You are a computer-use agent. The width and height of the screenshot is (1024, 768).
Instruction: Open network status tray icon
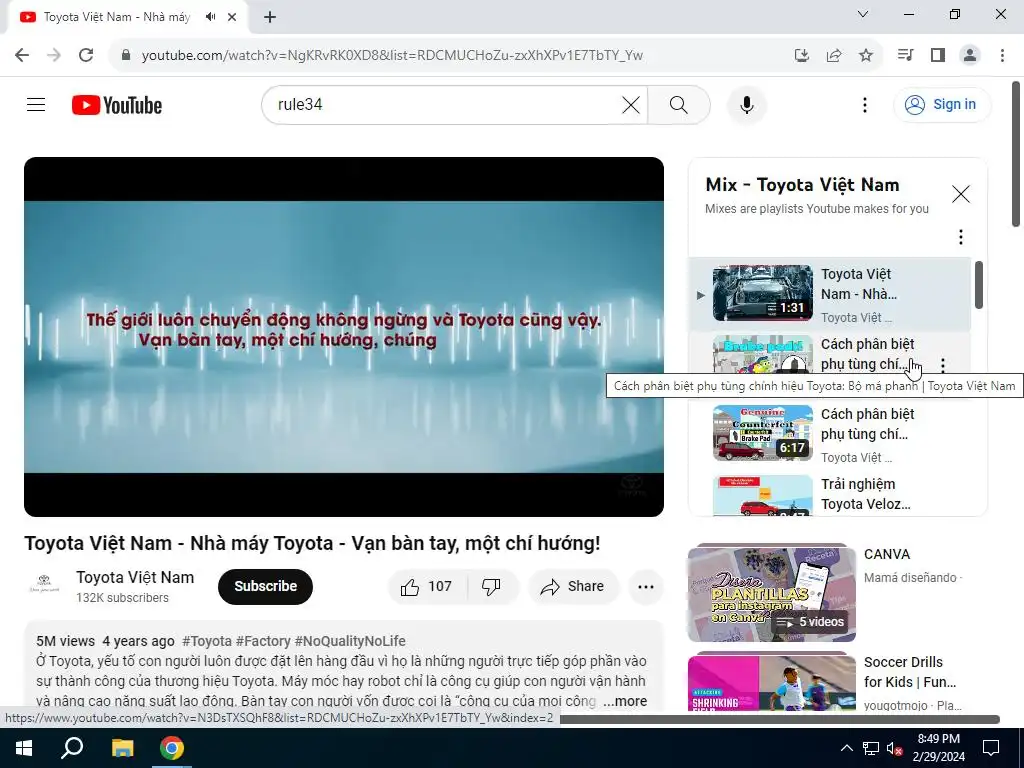(871, 748)
